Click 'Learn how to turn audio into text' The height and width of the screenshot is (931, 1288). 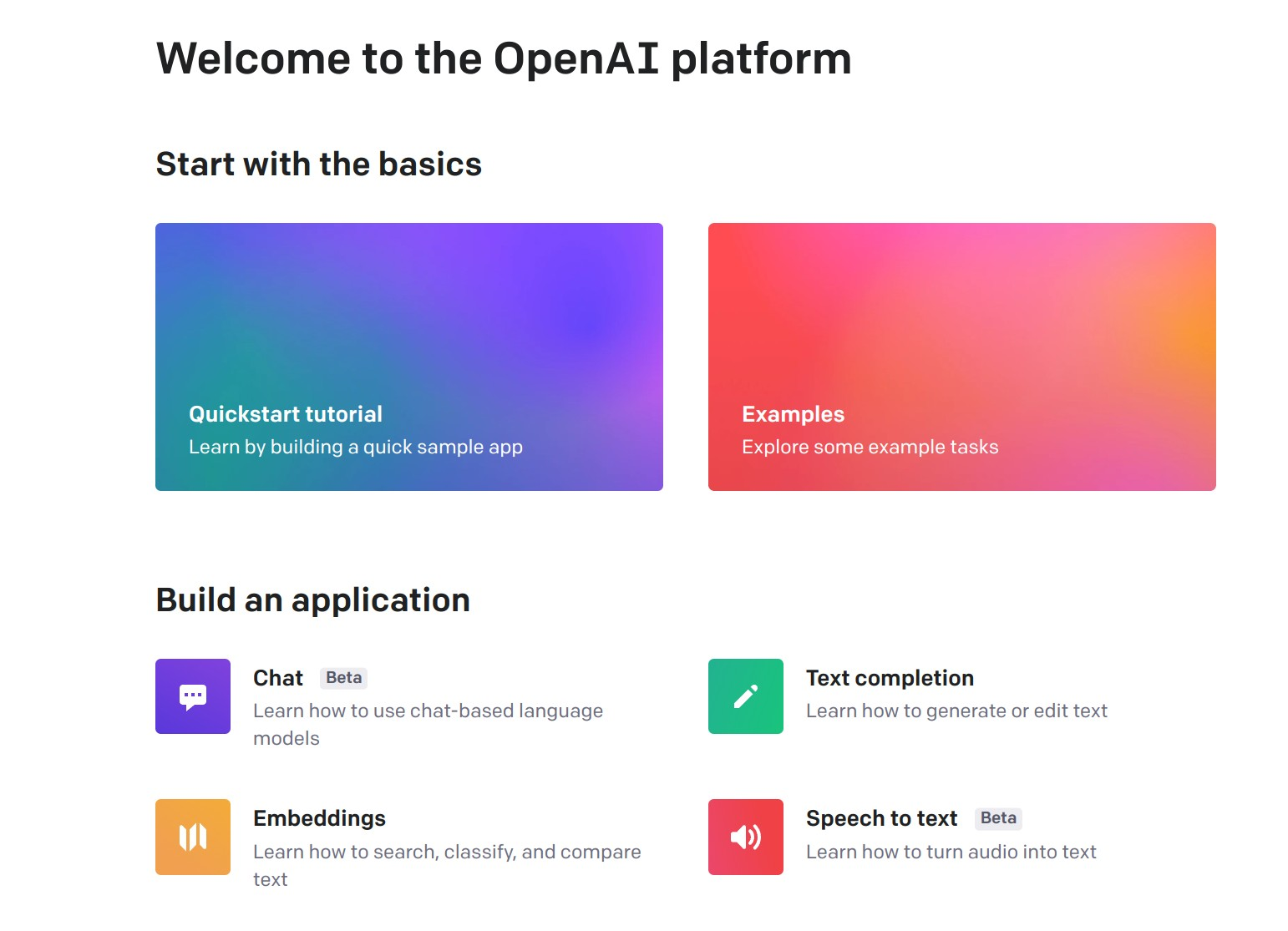click(x=951, y=852)
